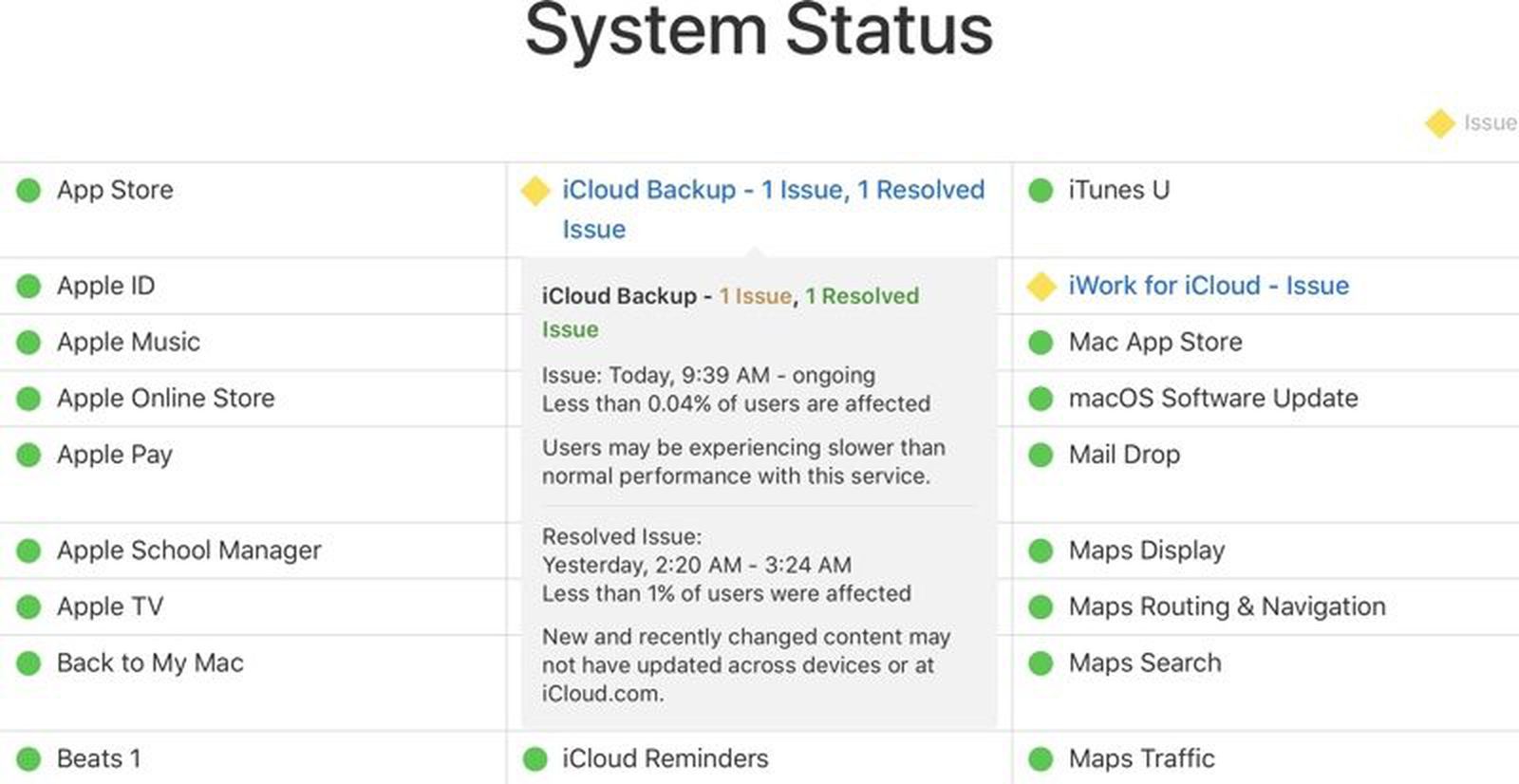Click the yellow Issue legend diamond

tap(1439, 121)
